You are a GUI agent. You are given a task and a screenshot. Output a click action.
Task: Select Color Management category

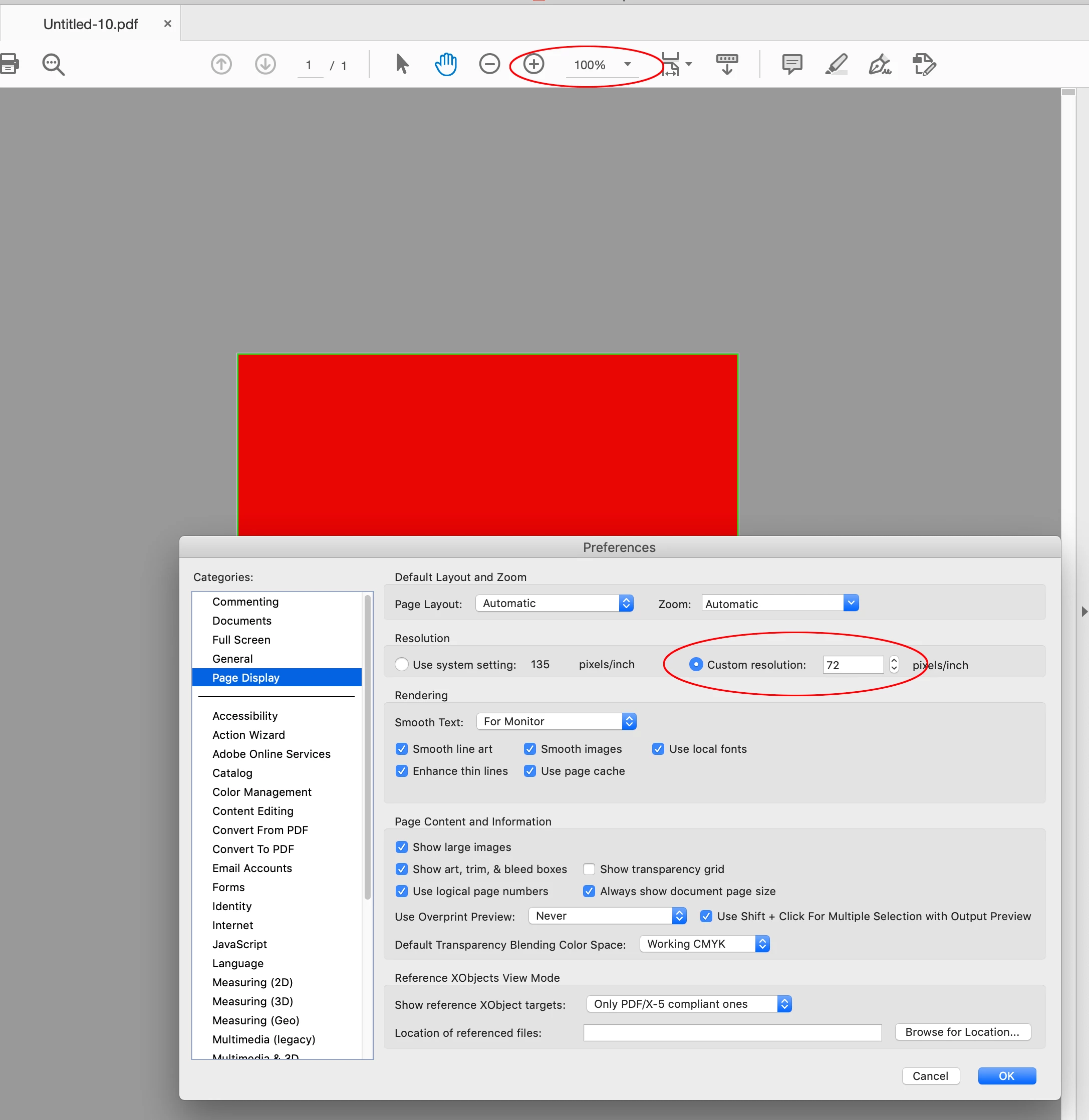pos(261,792)
